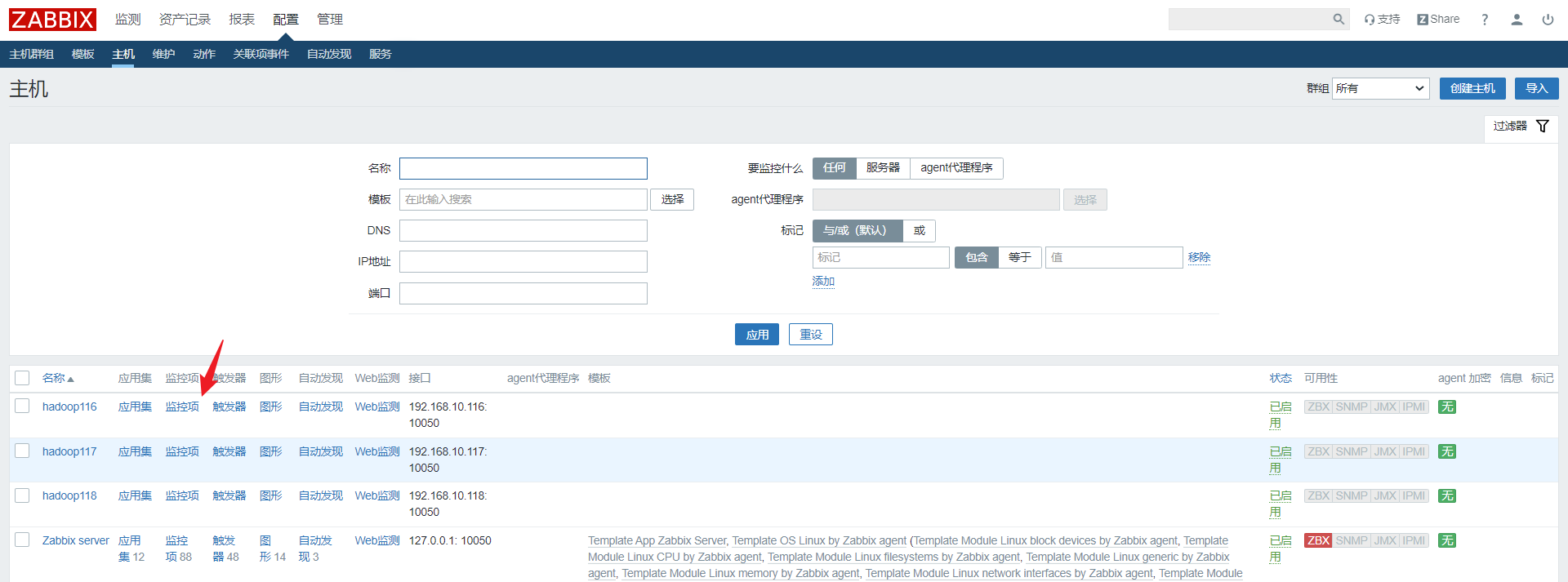The image size is (1568, 582).
Task: Click the 添加 tag link
Action: [x=823, y=281]
